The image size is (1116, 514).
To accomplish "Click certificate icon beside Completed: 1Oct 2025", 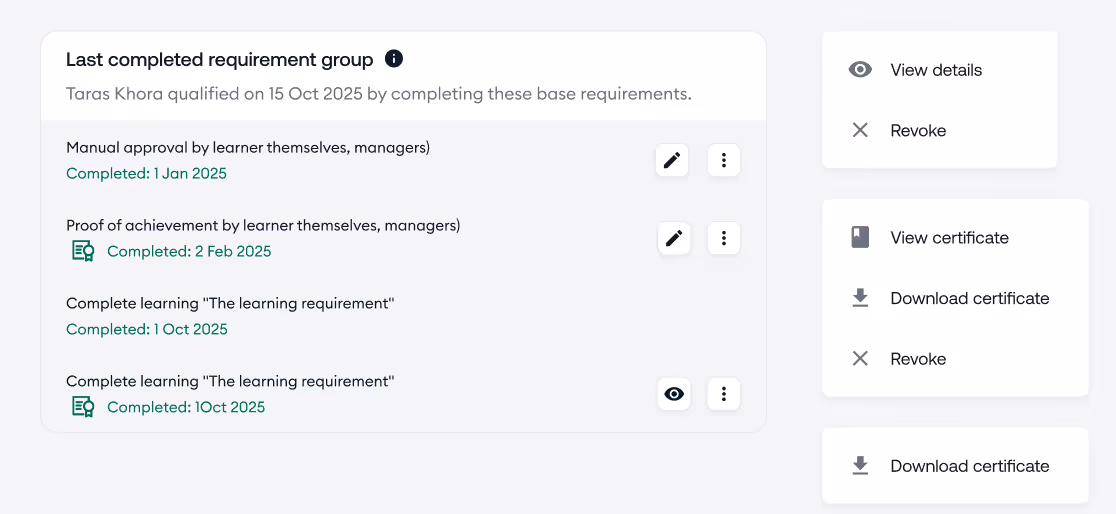I will [x=83, y=407].
